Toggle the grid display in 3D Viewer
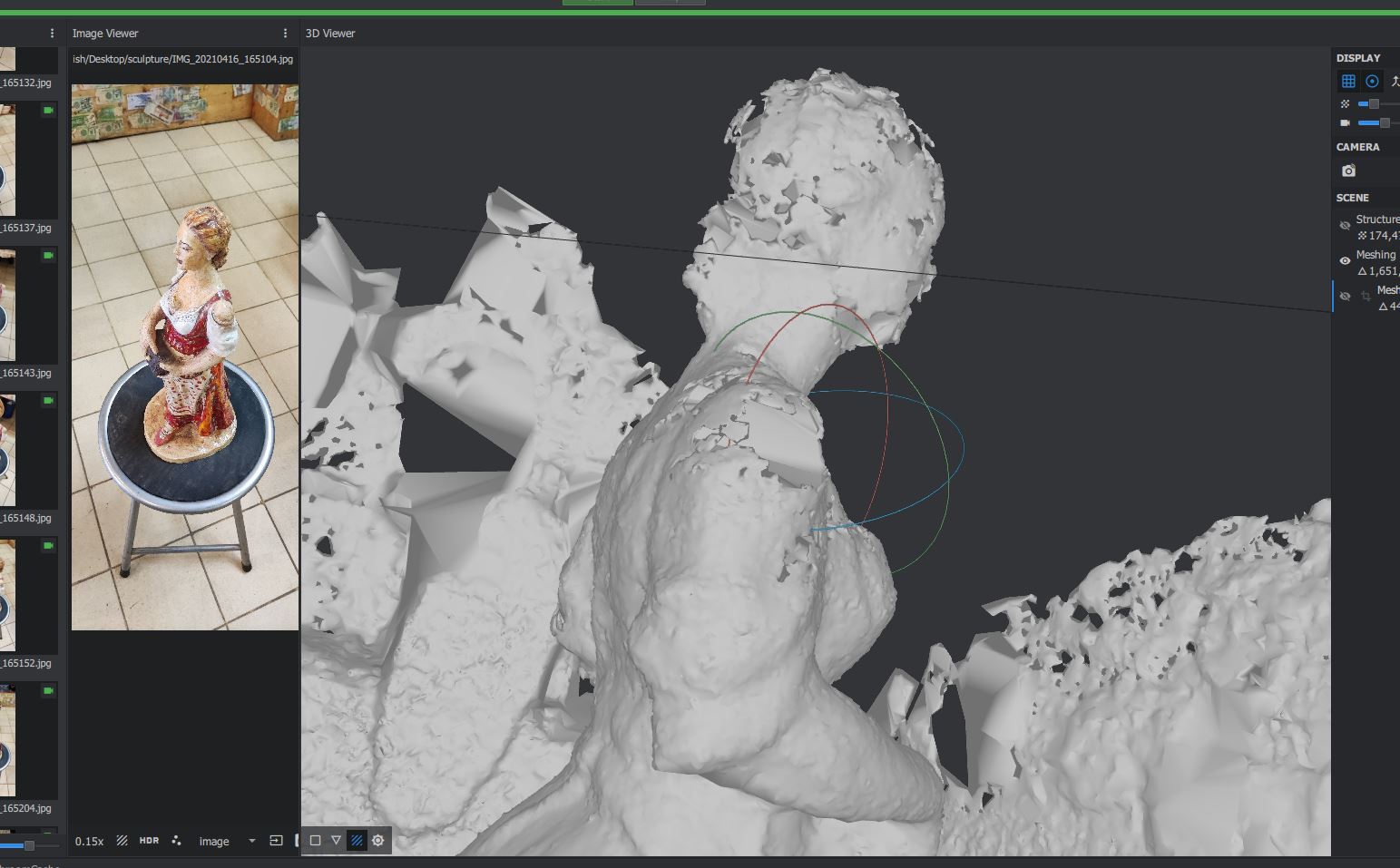The width and height of the screenshot is (1400, 868). (1348, 81)
